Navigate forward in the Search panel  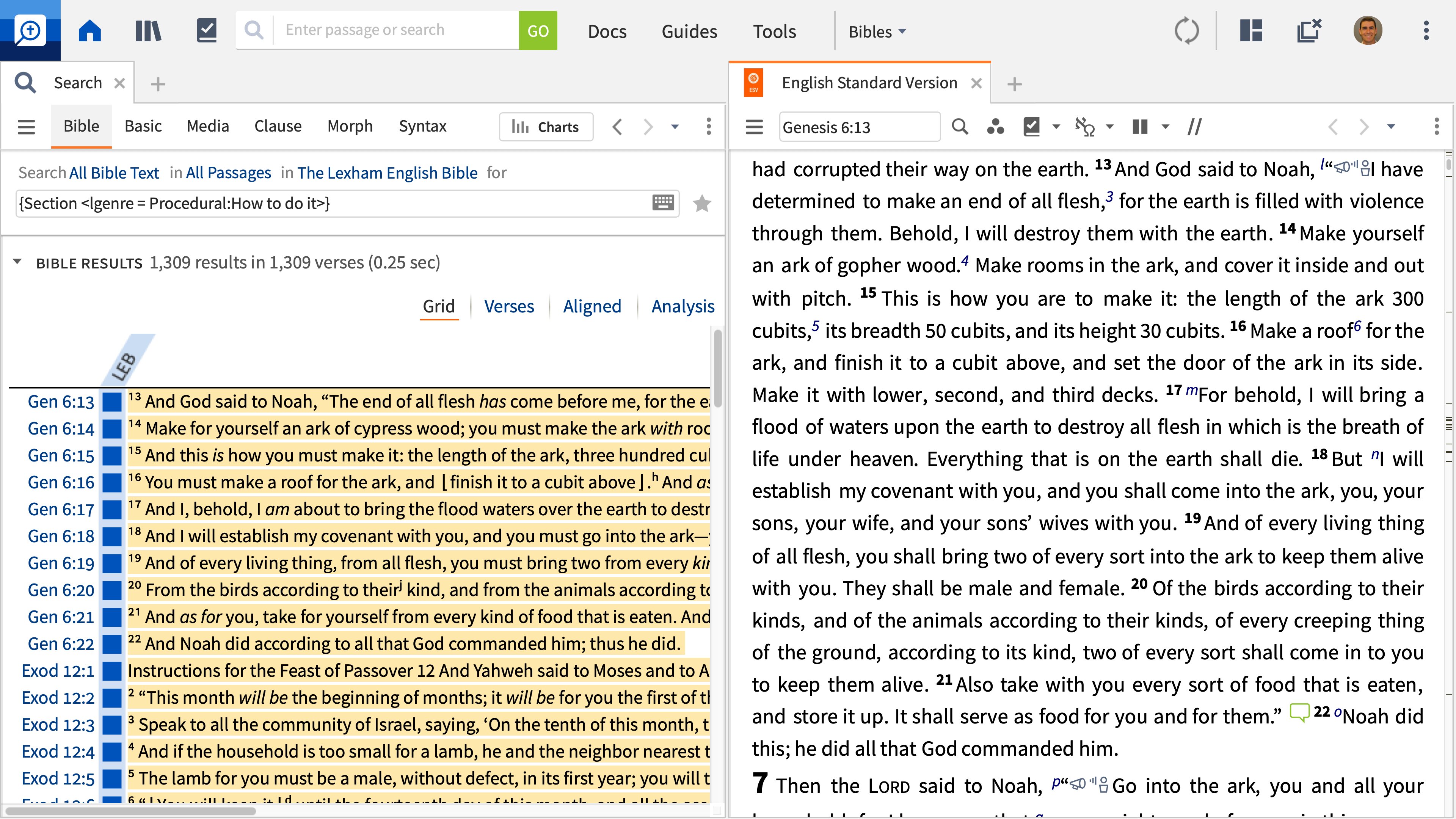648,127
